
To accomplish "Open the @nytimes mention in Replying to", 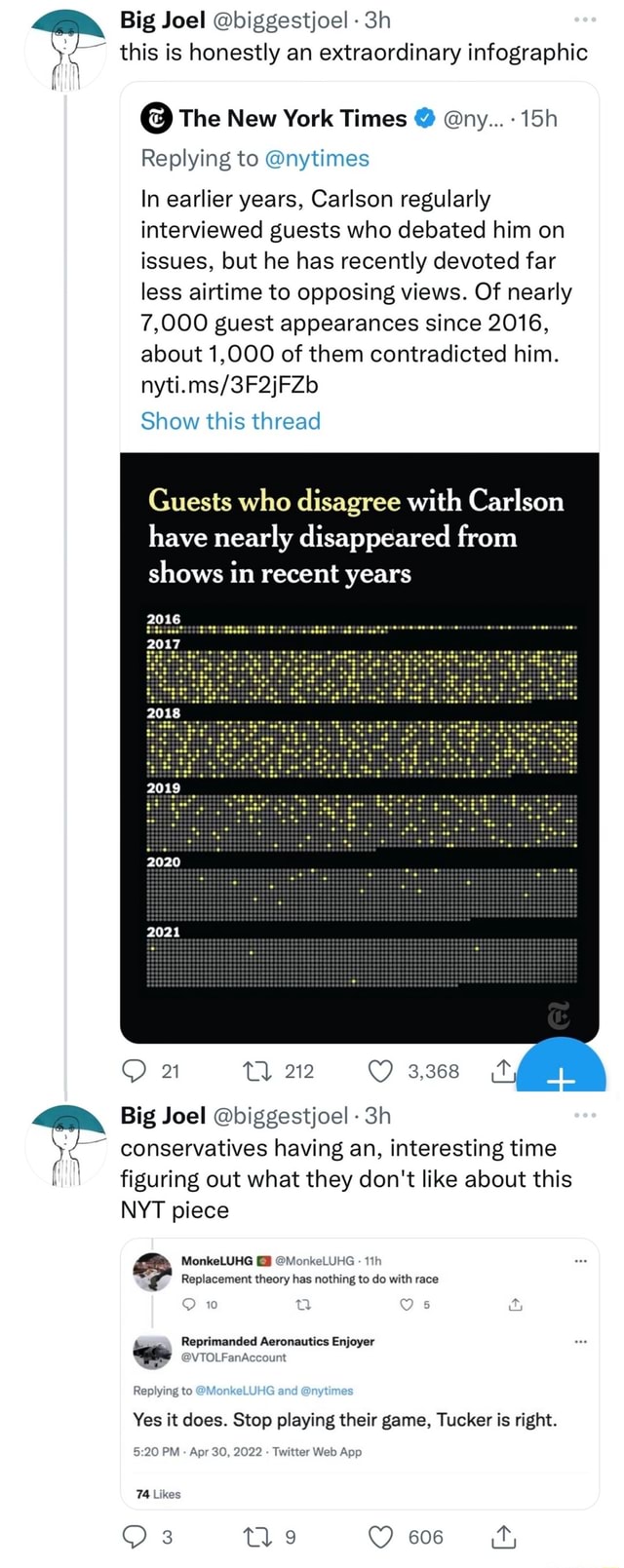I will (316, 158).
